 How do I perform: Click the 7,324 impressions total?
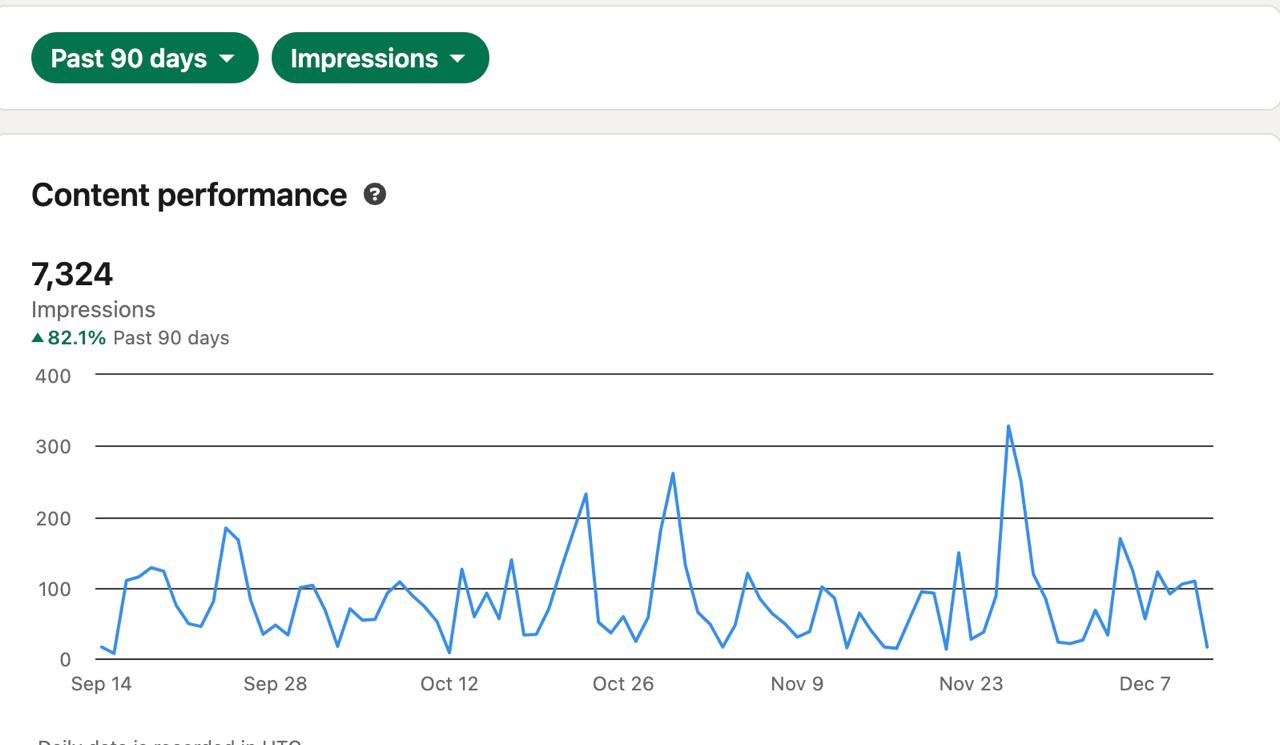pyautogui.click(x=72, y=273)
